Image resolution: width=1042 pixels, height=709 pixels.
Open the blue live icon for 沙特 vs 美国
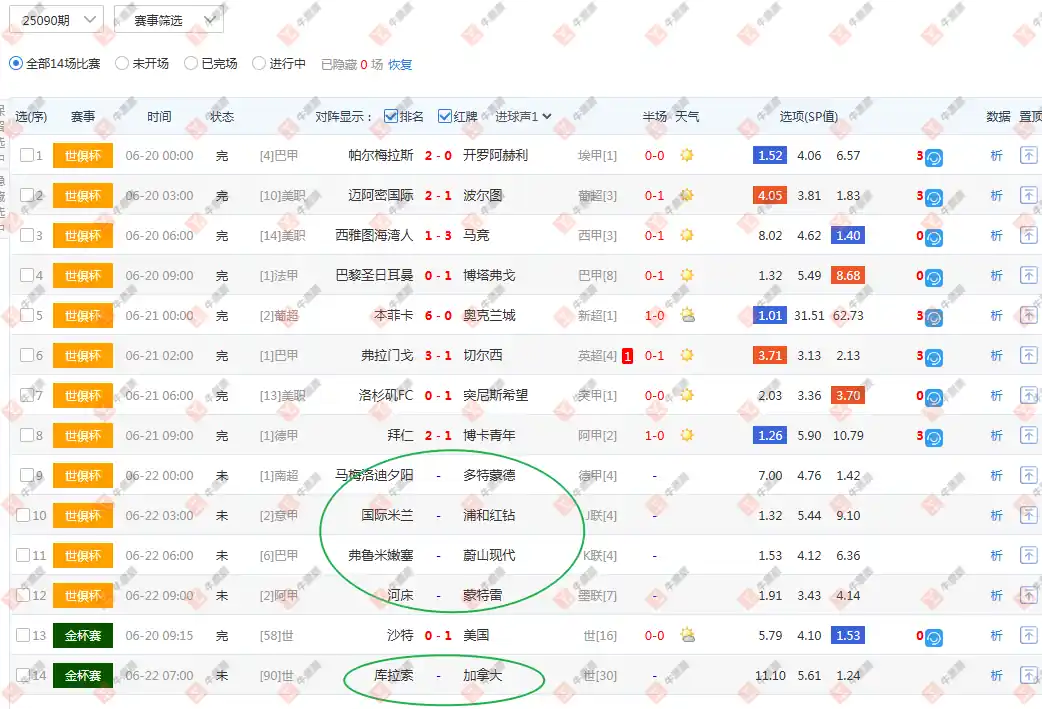pos(934,638)
